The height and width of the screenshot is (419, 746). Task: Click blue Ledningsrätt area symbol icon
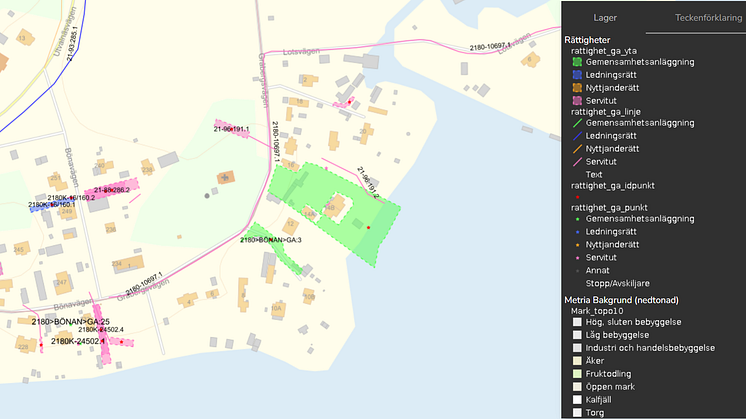[x=577, y=75]
